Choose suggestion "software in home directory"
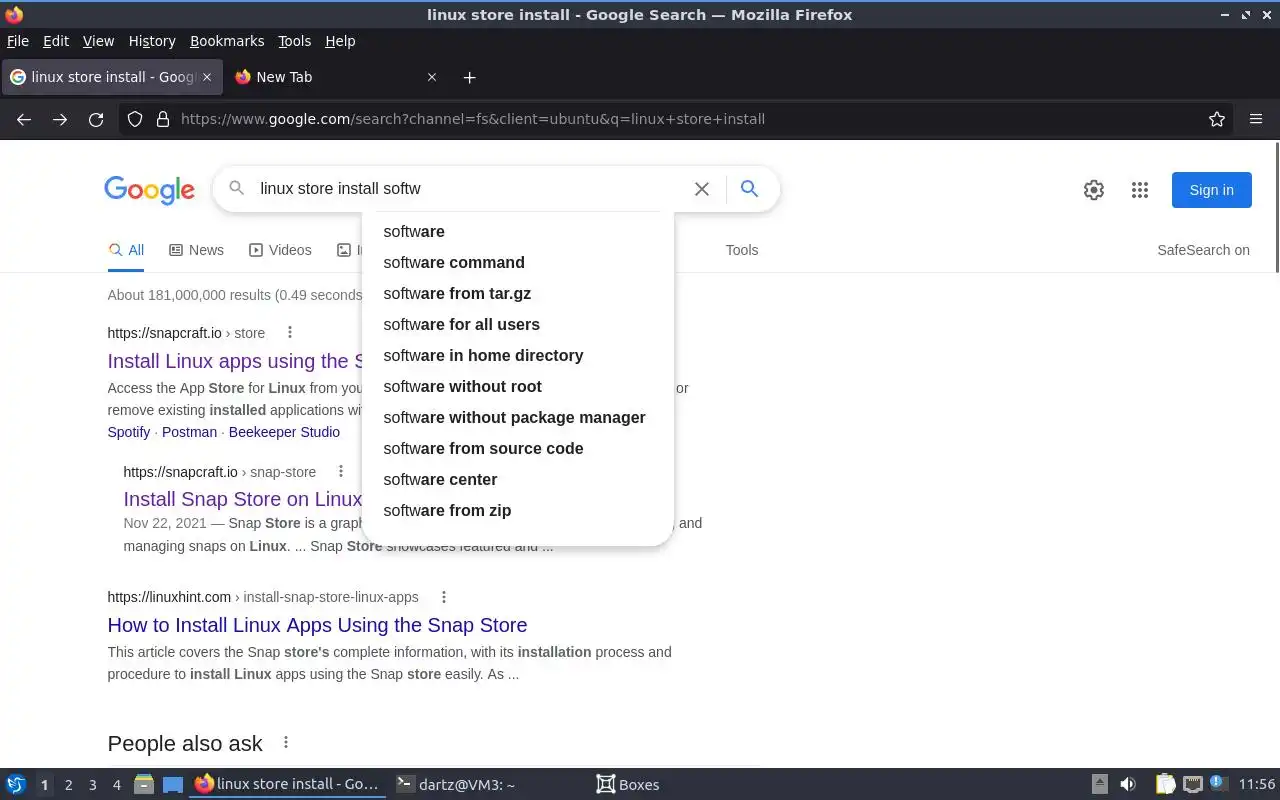The width and height of the screenshot is (1280, 800). tap(518, 355)
